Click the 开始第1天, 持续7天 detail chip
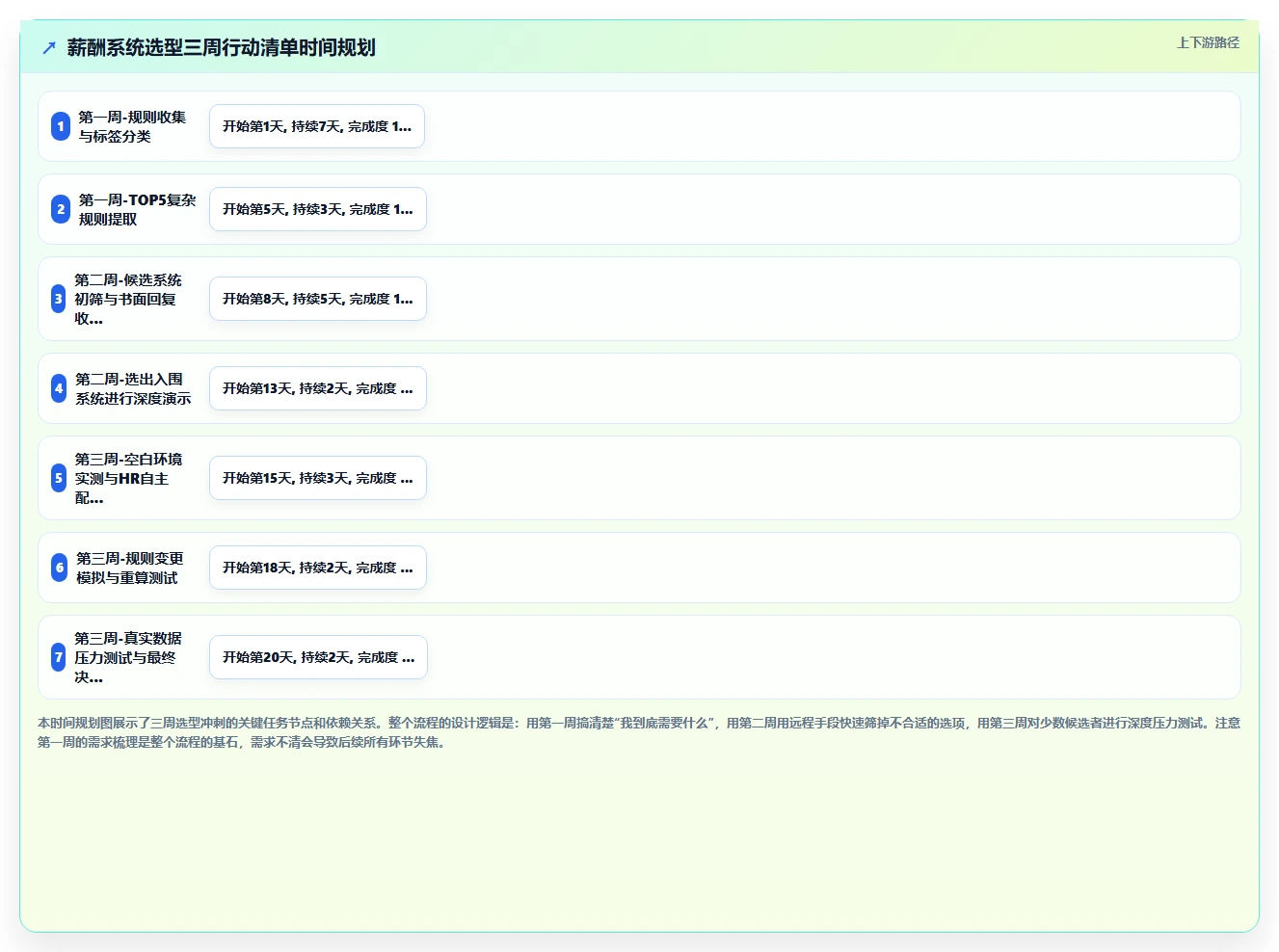This screenshot has width=1279, height=952. 317,126
